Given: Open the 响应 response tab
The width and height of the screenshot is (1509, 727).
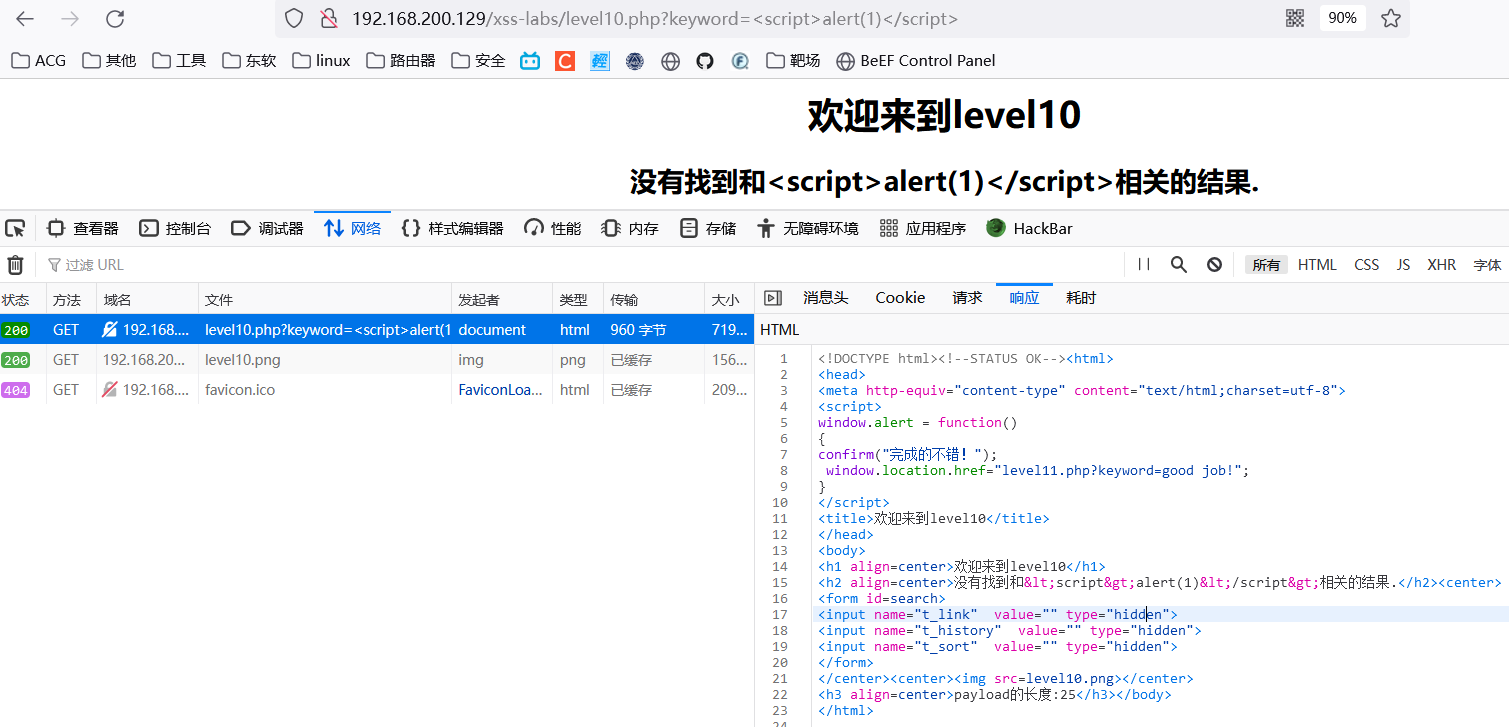Looking at the screenshot, I should pyautogui.click(x=1024, y=298).
